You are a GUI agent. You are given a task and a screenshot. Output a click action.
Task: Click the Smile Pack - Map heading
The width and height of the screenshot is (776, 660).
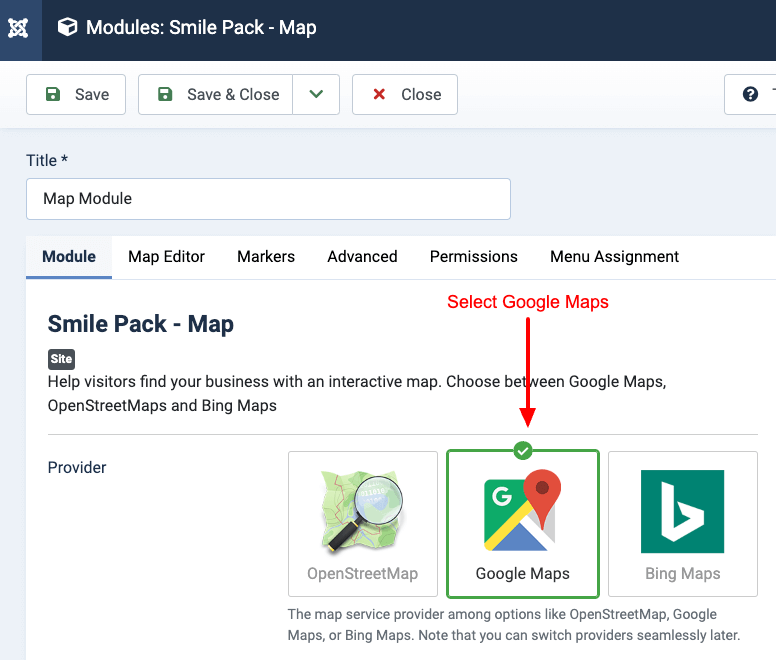(141, 325)
